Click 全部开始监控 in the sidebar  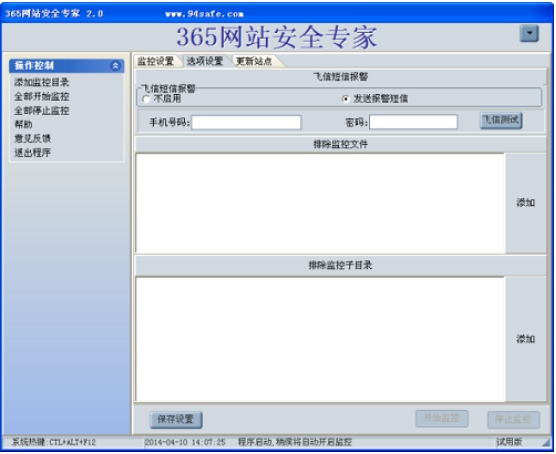pyautogui.click(x=41, y=96)
